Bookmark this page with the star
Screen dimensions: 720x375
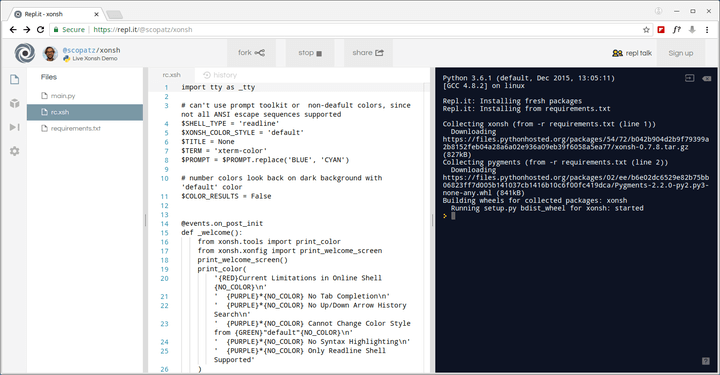646,30
